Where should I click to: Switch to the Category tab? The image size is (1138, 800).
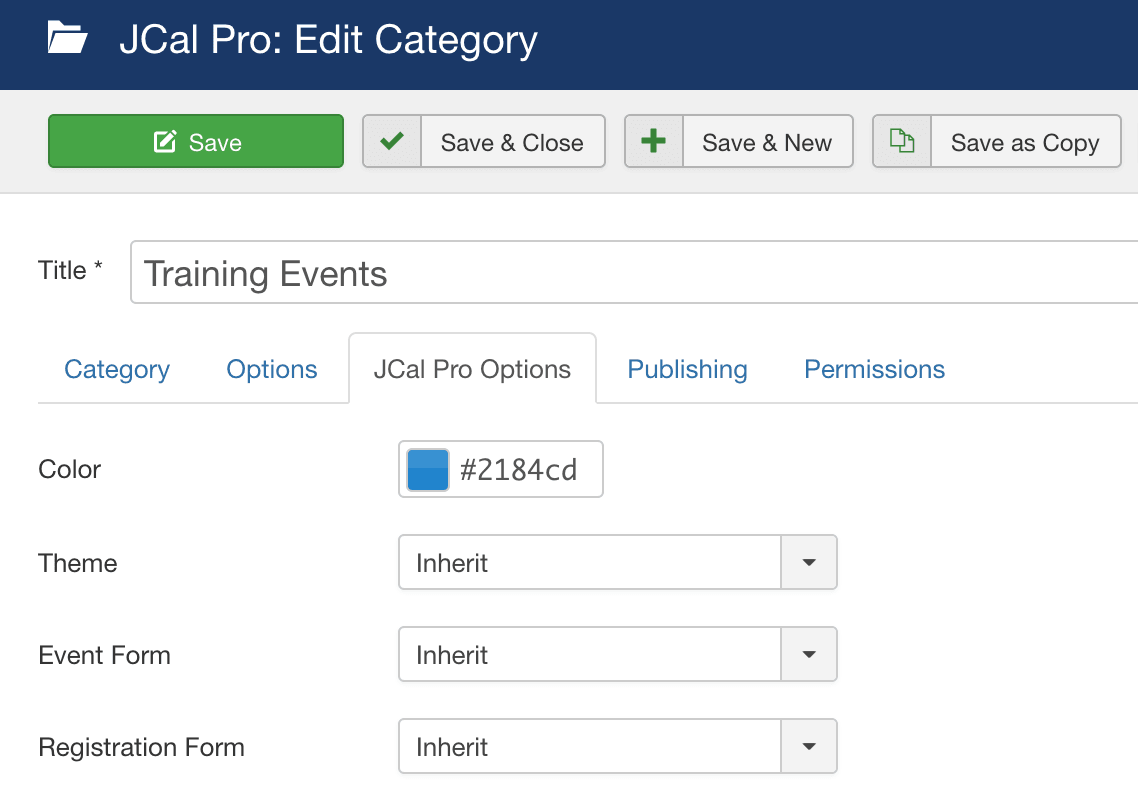click(117, 370)
